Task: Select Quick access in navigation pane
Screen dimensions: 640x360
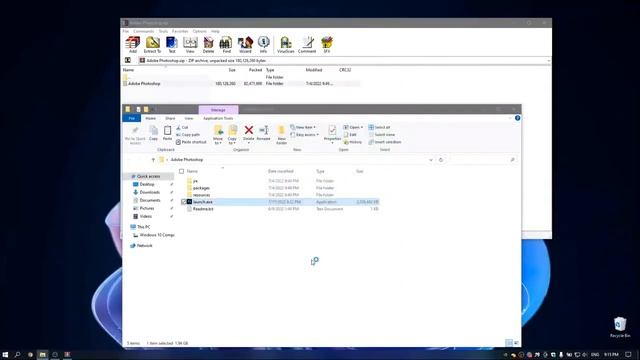Action: (x=149, y=176)
